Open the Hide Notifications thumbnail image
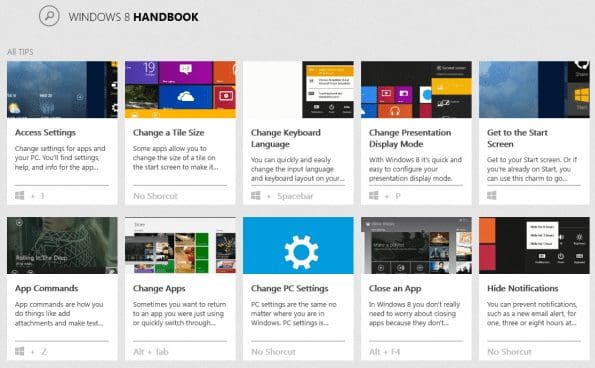This screenshot has width=595, height=368. coord(534,245)
